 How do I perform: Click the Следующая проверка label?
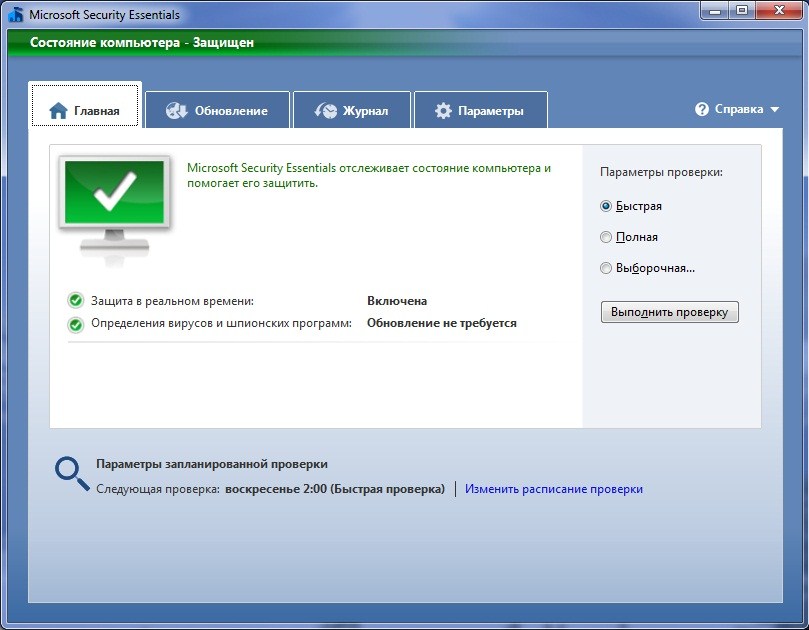158,489
